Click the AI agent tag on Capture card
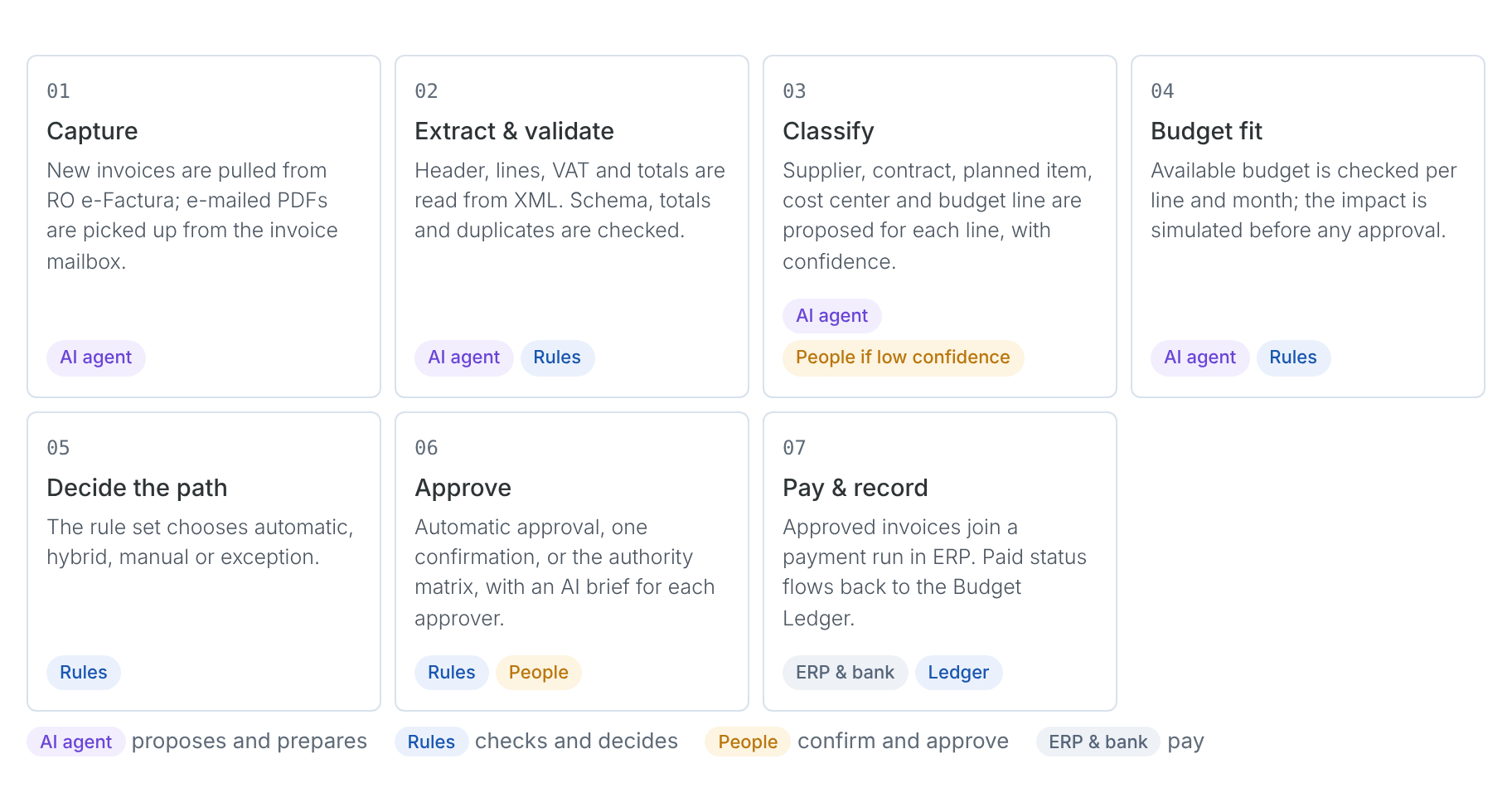Screen dimensions: 1512x788 click(96, 358)
